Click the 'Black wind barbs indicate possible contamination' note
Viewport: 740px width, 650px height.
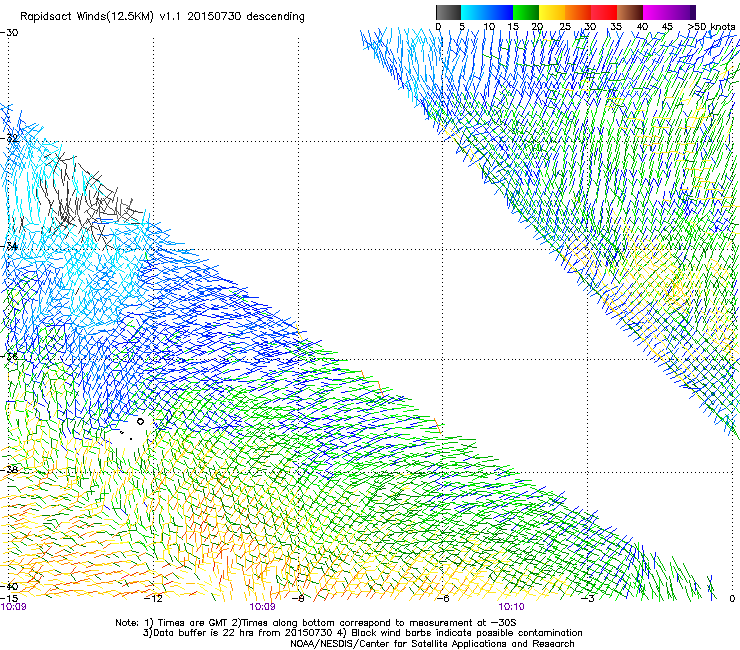(x=467, y=633)
